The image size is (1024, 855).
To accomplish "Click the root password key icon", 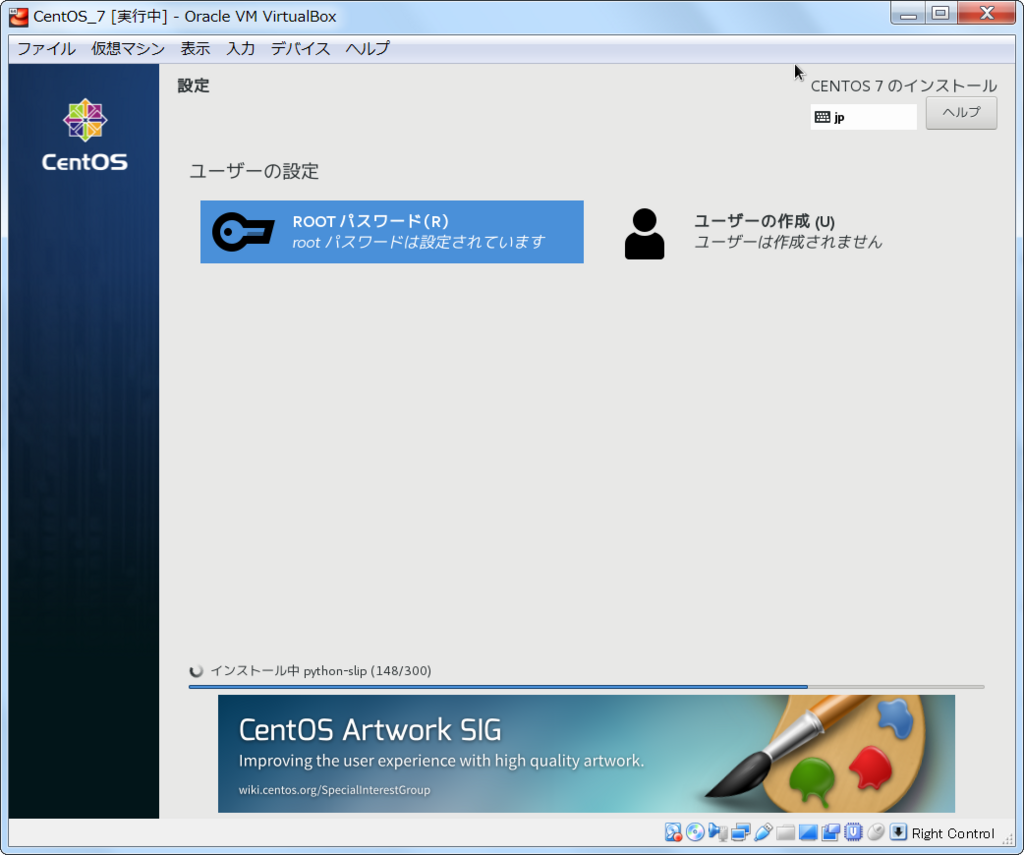I will coord(243,232).
